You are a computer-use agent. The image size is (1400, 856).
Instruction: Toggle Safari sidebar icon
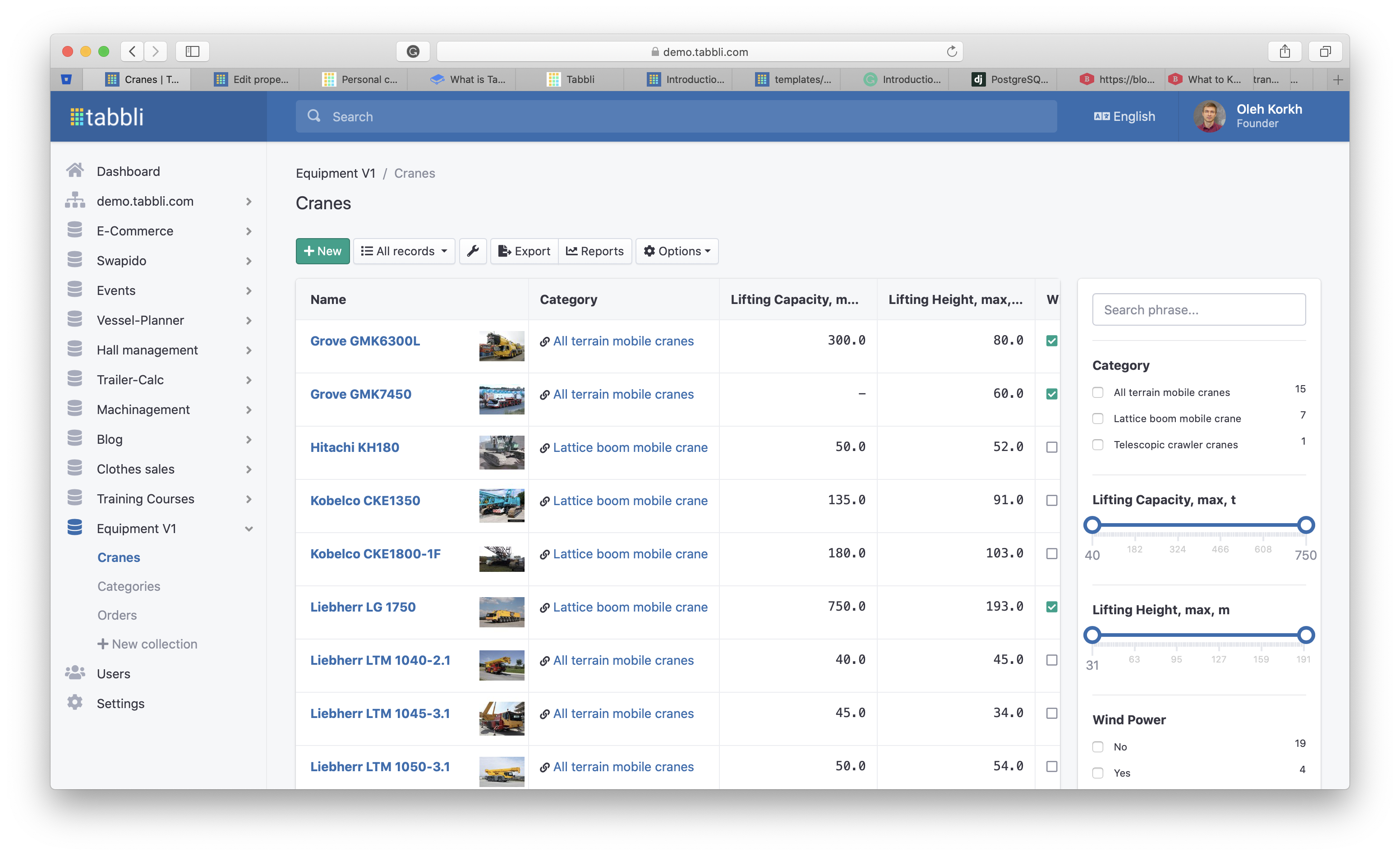(x=193, y=52)
